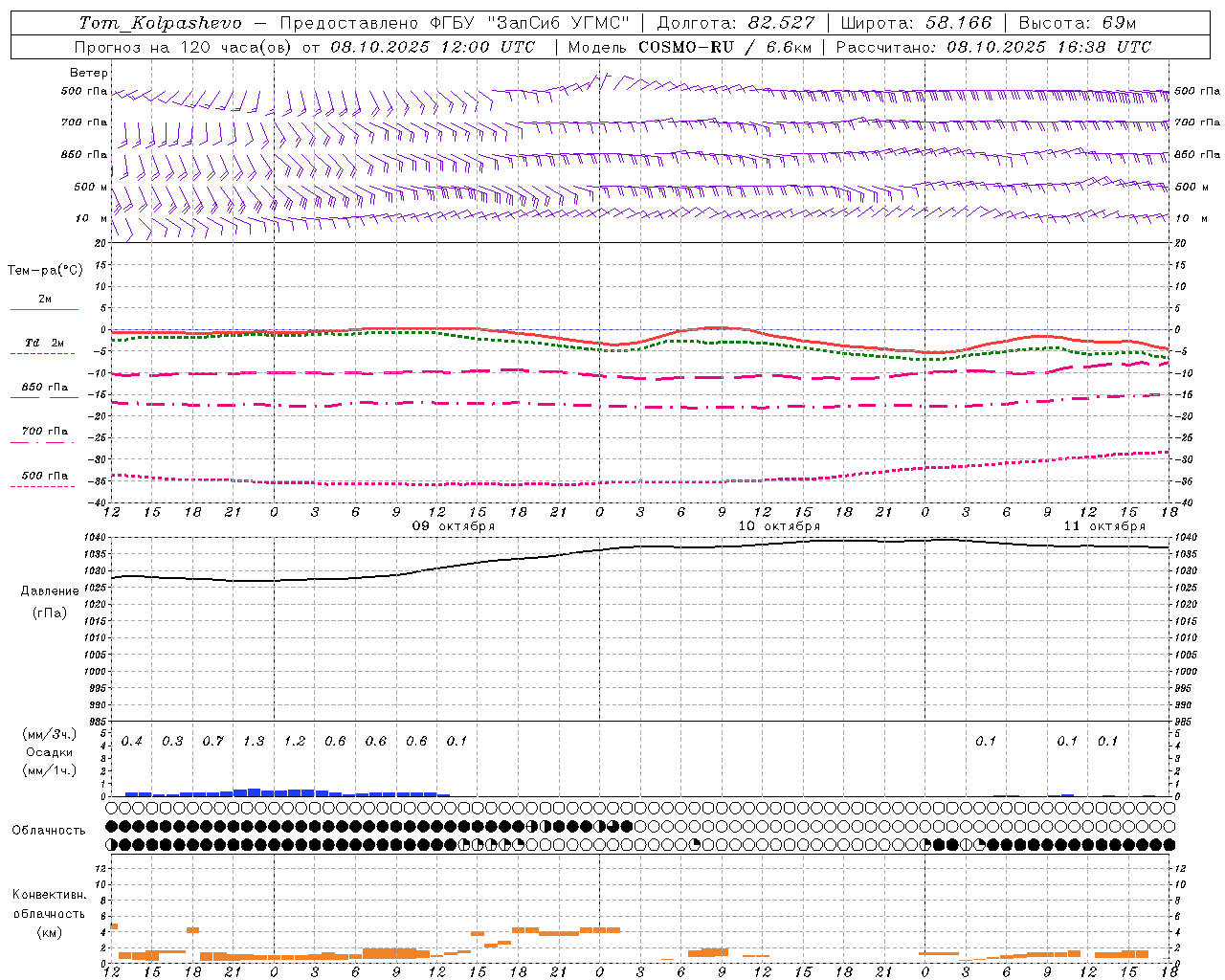1225x980 pixels.
Task: Click the '10 октября' date label
Action: [779, 526]
